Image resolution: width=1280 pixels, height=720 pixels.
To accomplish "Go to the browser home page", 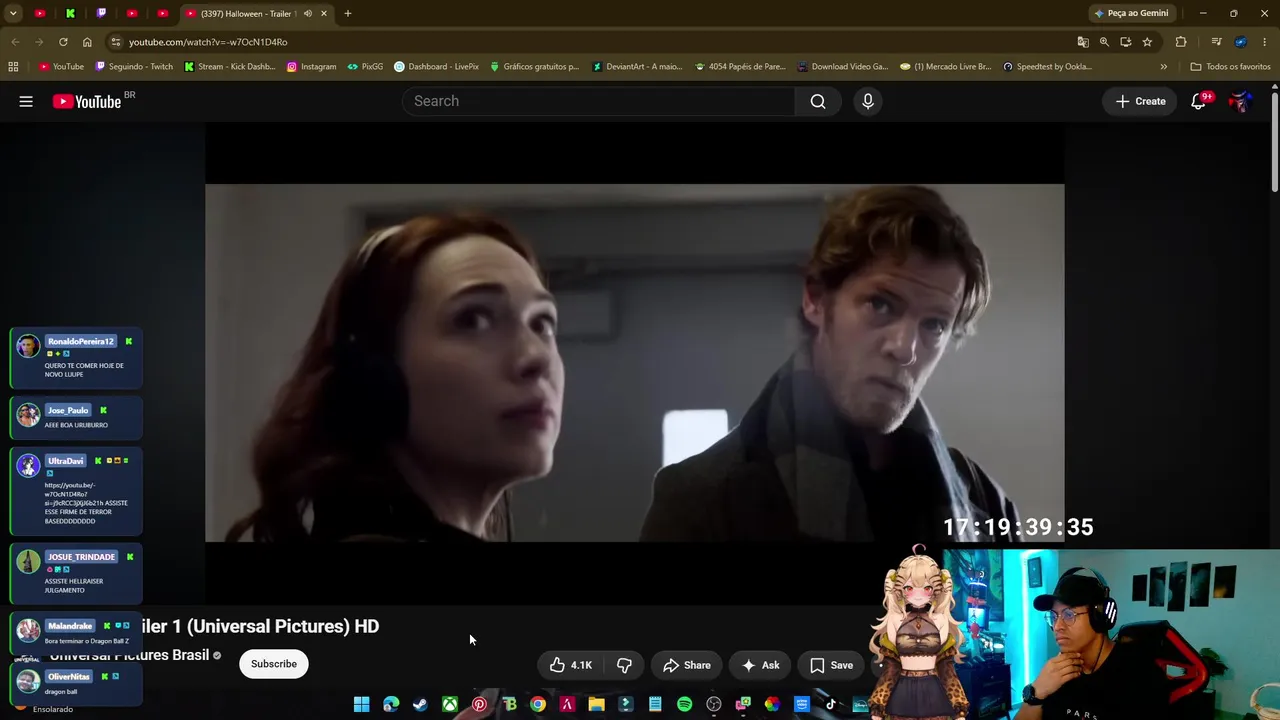I will (87, 42).
